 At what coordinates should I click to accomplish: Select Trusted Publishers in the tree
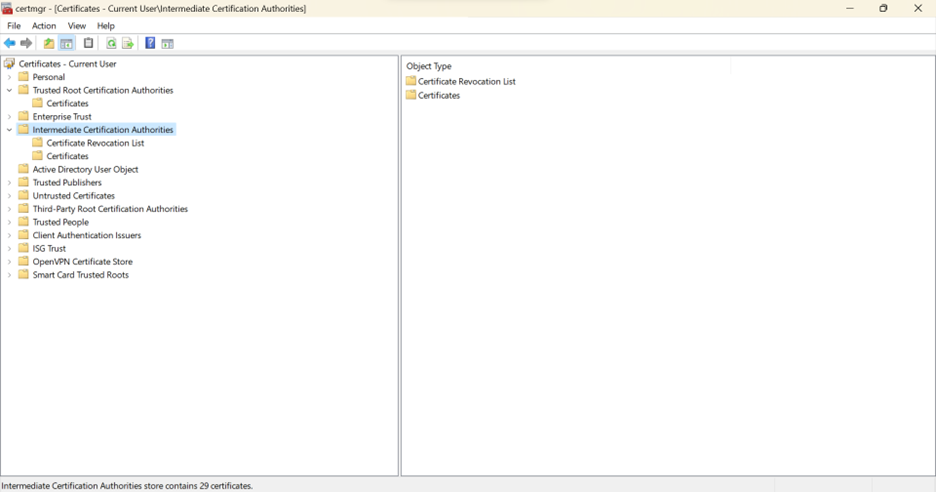coord(67,182)
